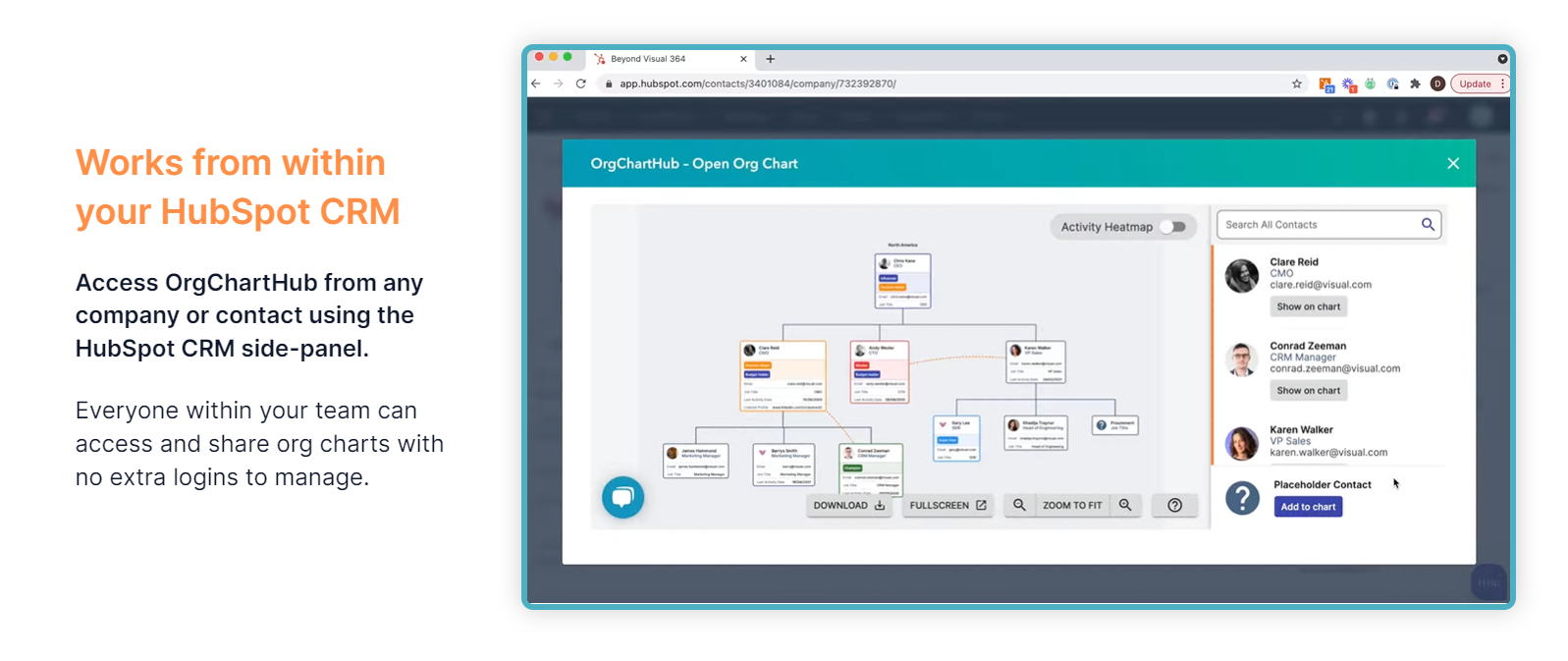Screen dimensions: 1568x661
Task: Open the orange extension icon with badge 21
Action: pyautogui.click(x=1326, y=84)
